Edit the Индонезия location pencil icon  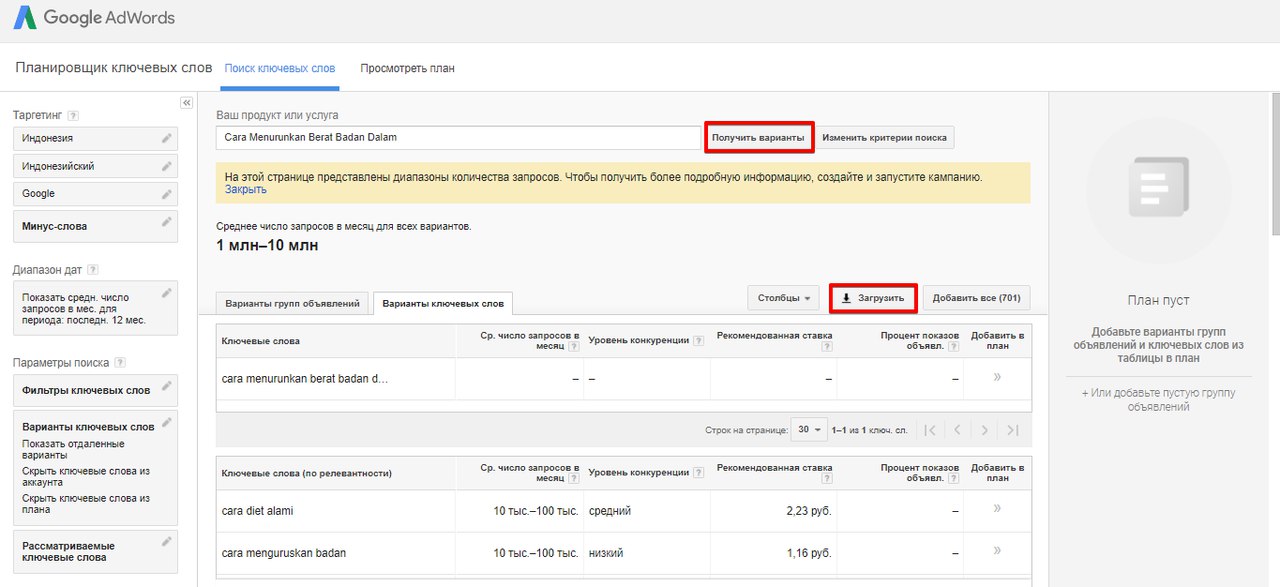tap(167, 138)
